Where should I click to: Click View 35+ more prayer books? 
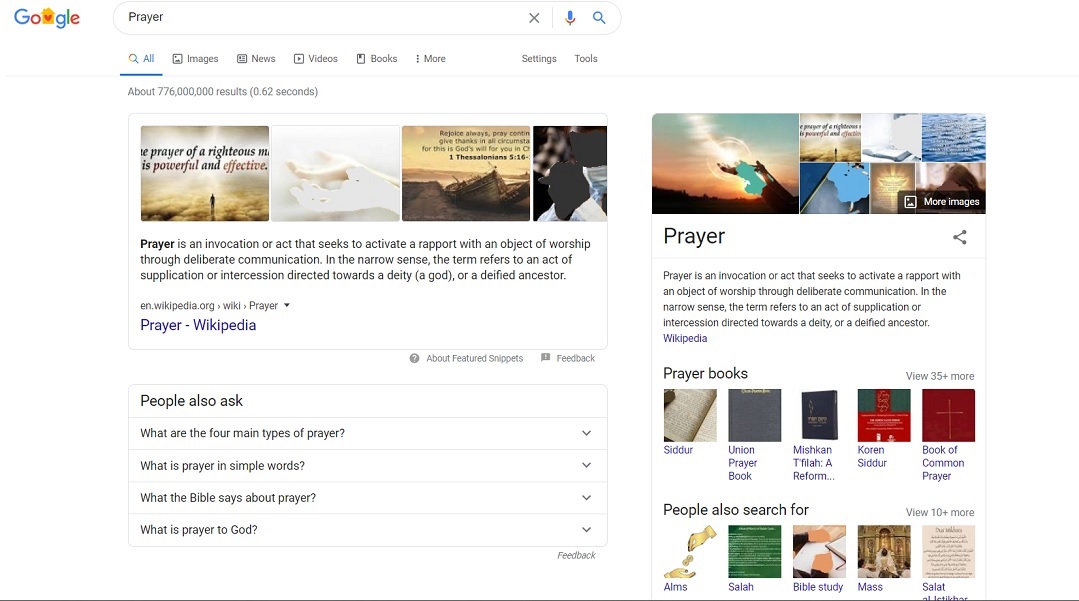click(x=939, y=376)
